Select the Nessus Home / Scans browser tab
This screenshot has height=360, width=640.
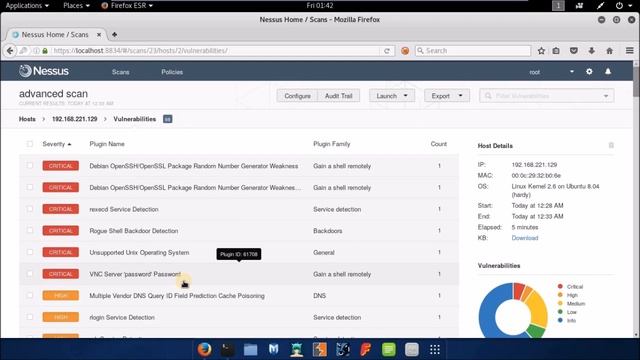point(56,35)
